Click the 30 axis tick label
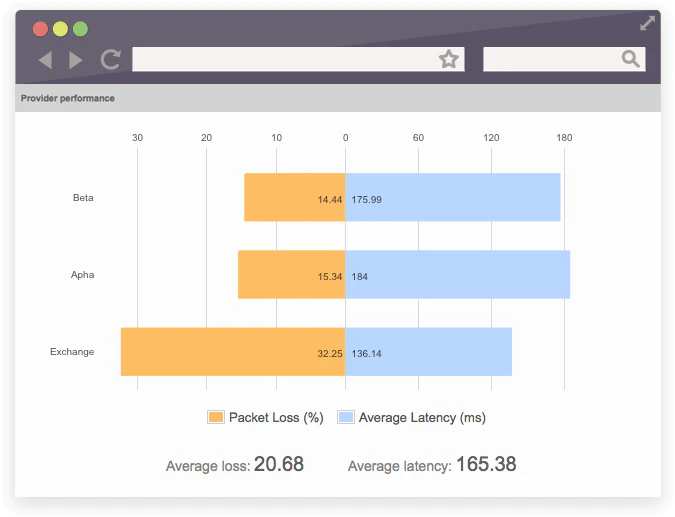This screenshot has height=517, width=675. pyautogui.click(x=137, y=137)
